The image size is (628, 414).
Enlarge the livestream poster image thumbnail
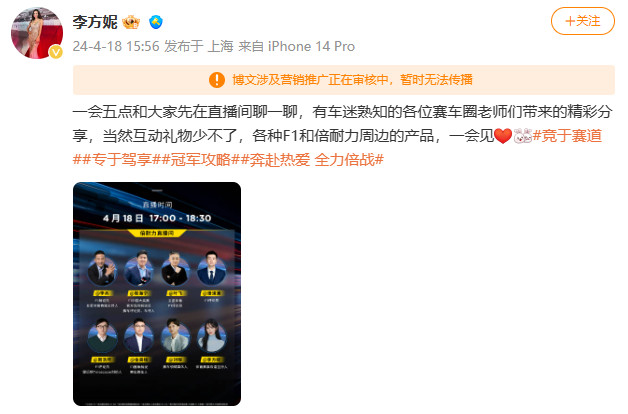coord(157,294)
